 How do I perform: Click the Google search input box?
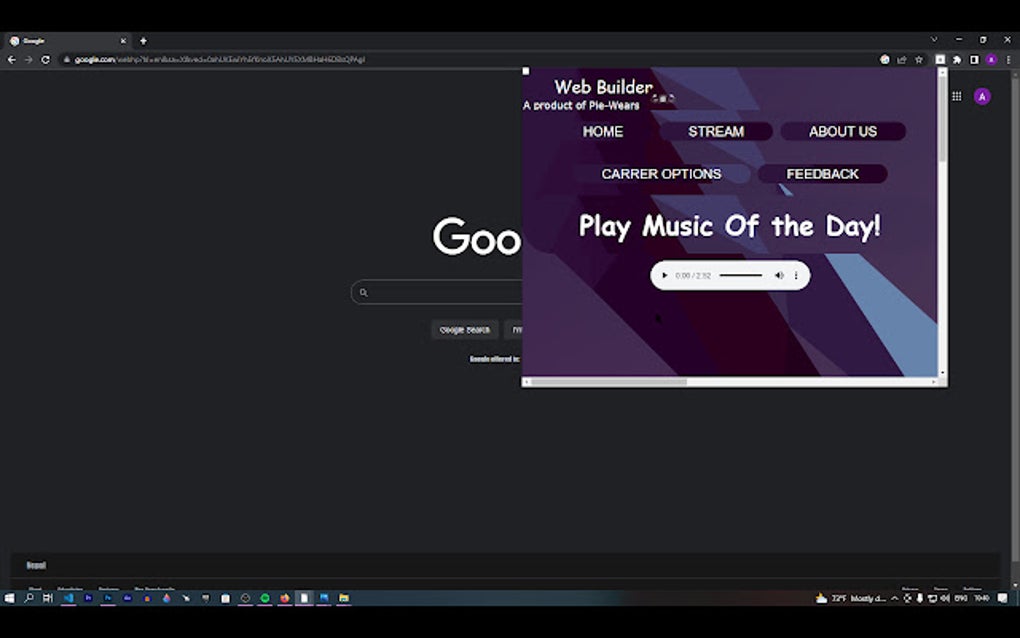[436, 292]
